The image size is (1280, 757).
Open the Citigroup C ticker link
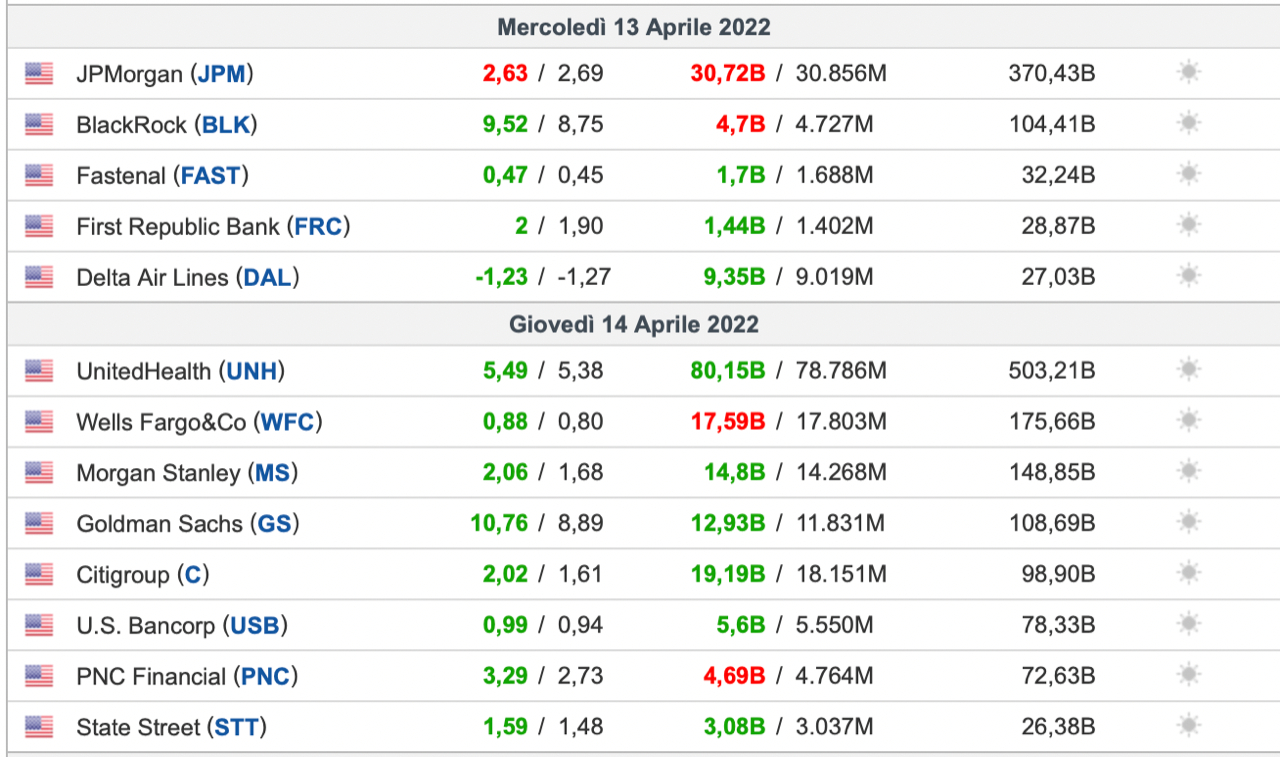pyautogui.click(x=193, y=575)
